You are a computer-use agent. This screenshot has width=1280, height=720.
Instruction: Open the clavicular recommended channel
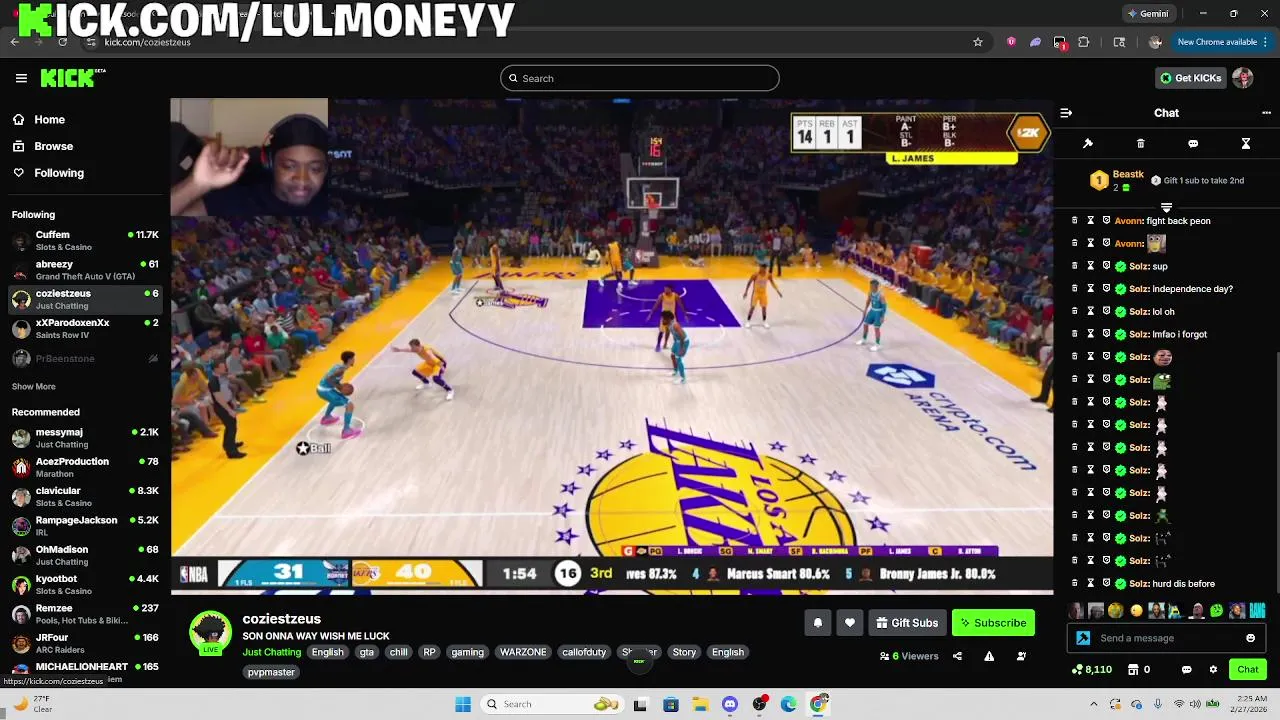coord(85,496)
